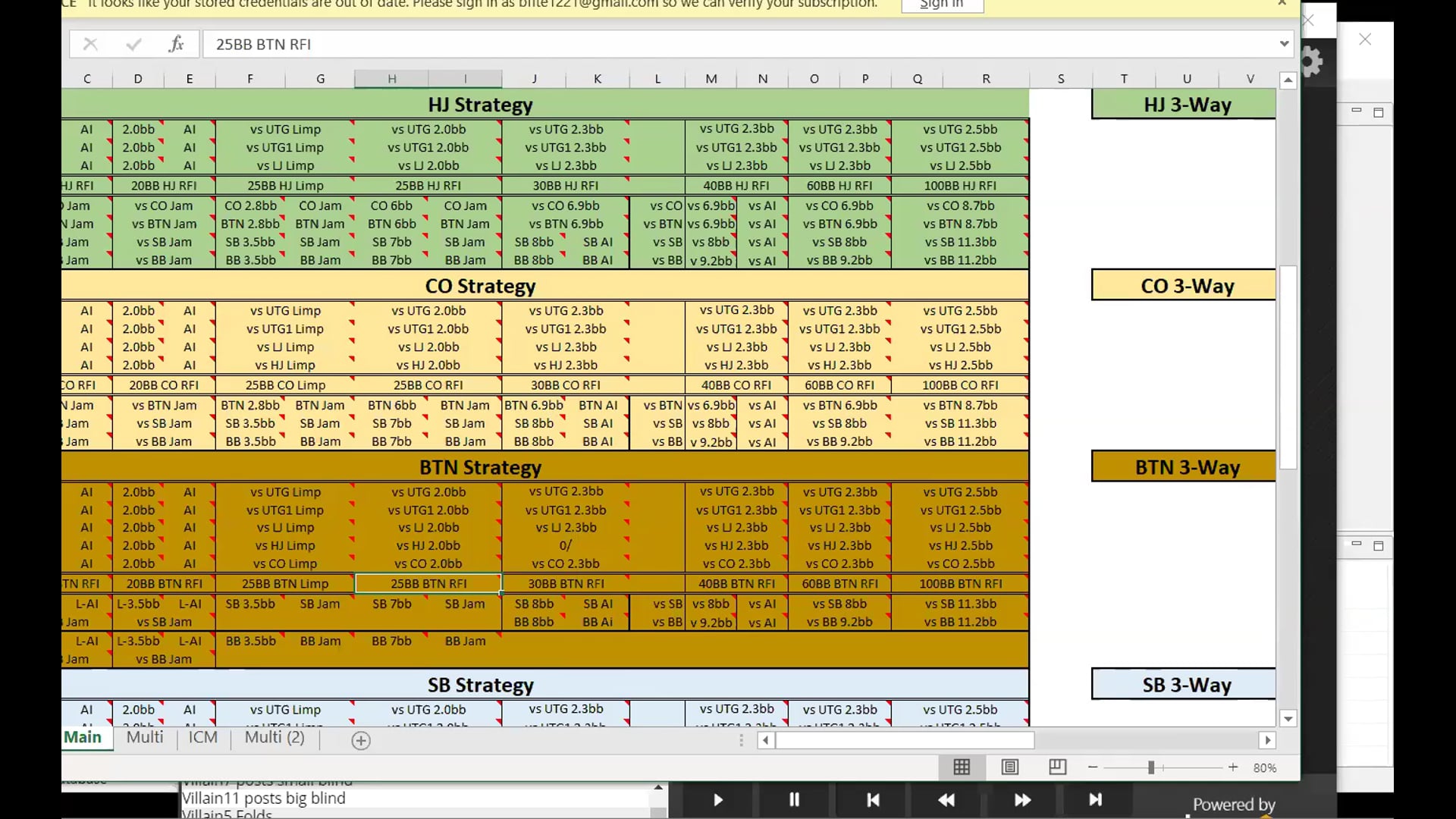
Task: Confirm the formula bar entry with checkmark
Action: [133, 44]
